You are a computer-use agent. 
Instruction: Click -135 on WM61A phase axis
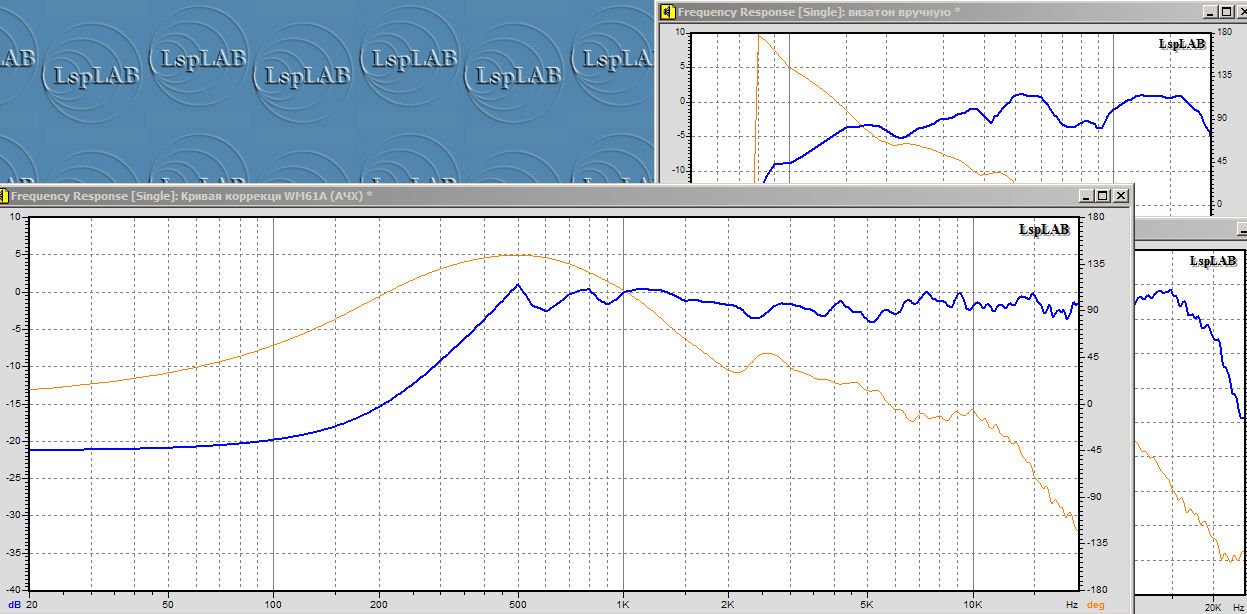click(1098, 543)
